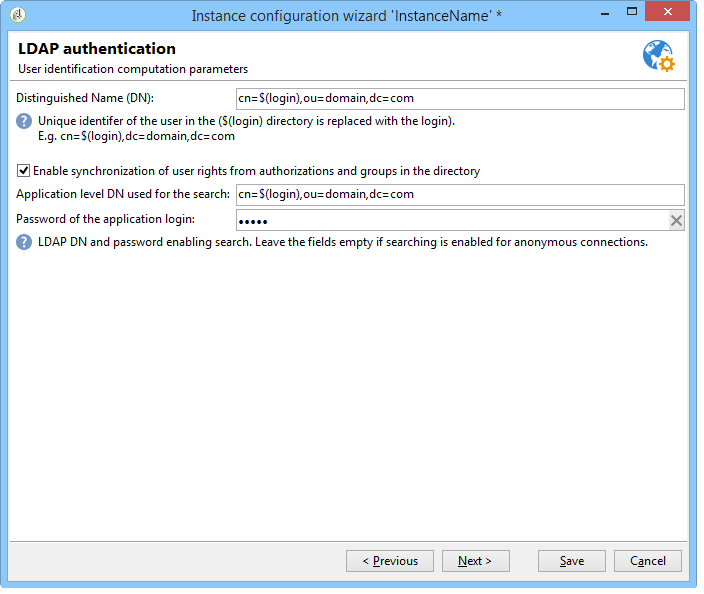Cancel the configuration wizard
Viewport: 704px width, 594px height.
pyautogui.click(x=647, y=561)
